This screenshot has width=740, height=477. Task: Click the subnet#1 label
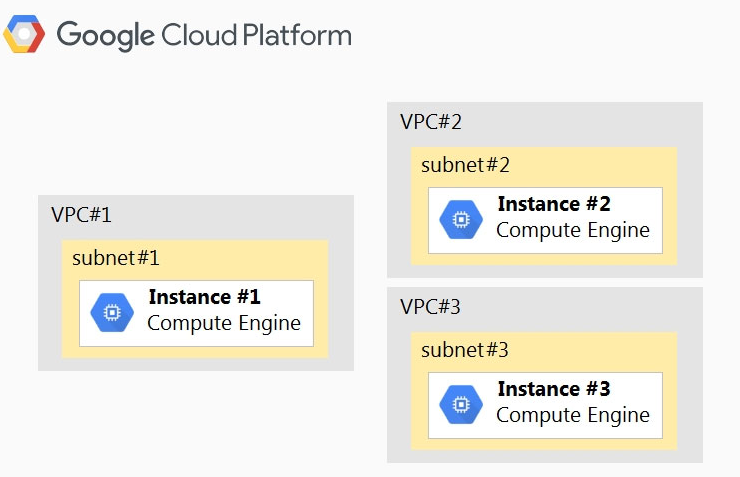(116, 258)
